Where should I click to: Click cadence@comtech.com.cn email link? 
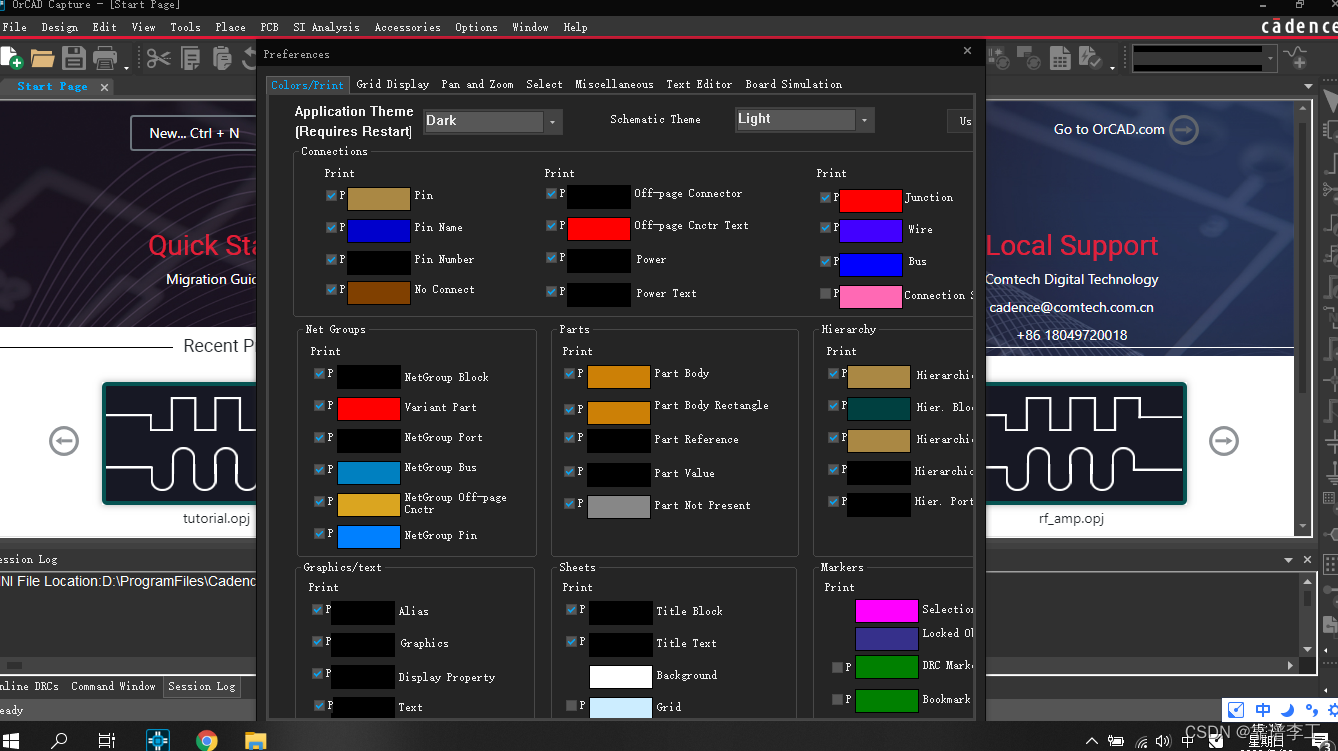(x=1071, y=307)
